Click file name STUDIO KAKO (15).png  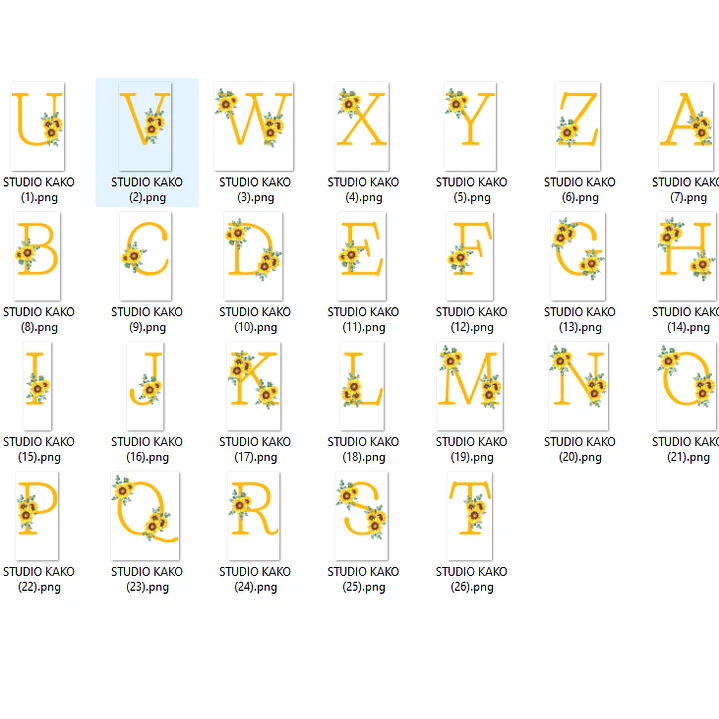[39, 449]
